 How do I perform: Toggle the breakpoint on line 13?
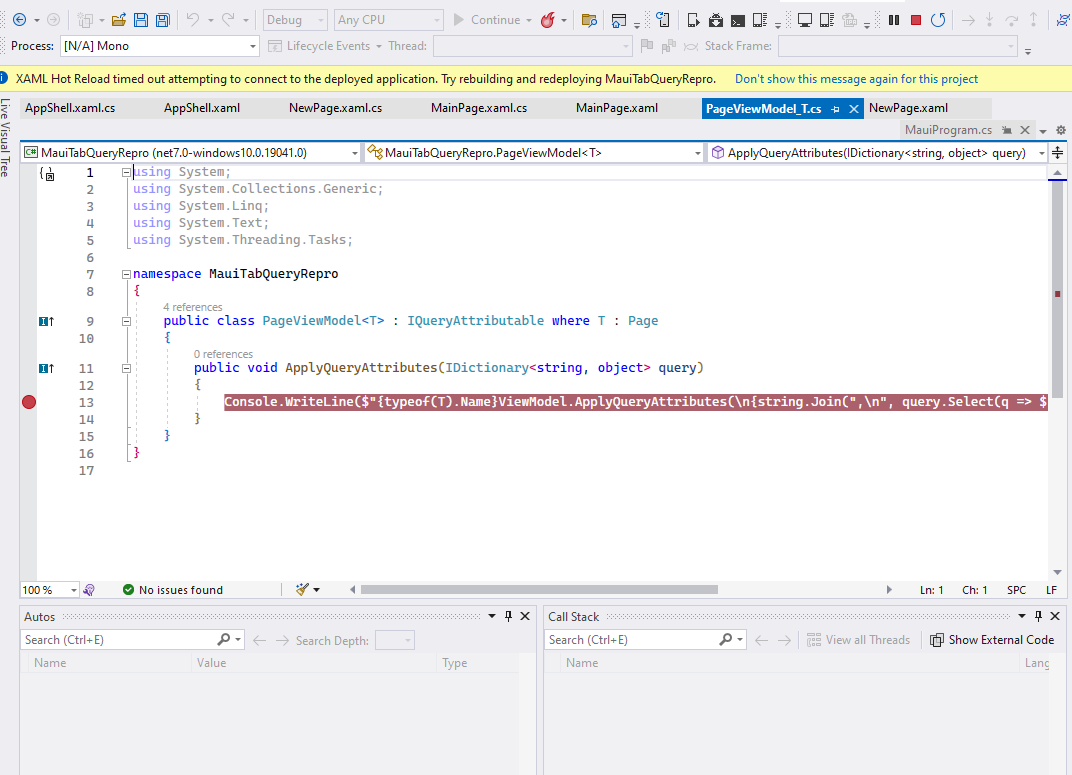pos(28,402)
